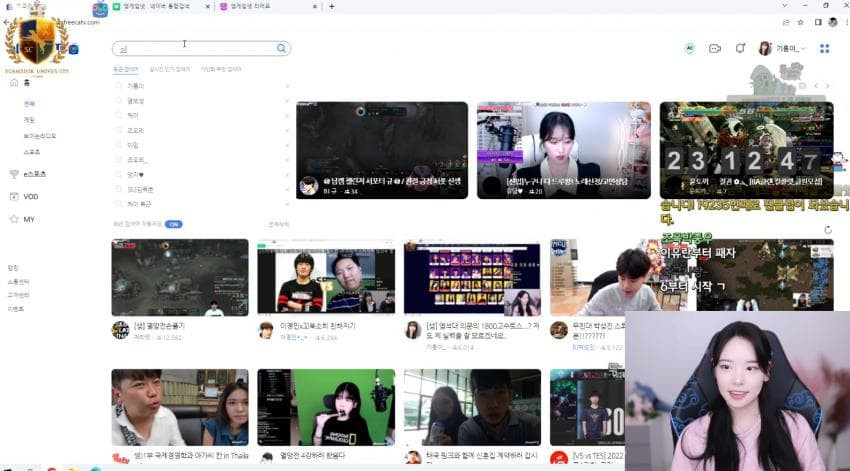Show previous featured banner arrow
Screen dimensions: 850x471
click(x=816, y=86)
